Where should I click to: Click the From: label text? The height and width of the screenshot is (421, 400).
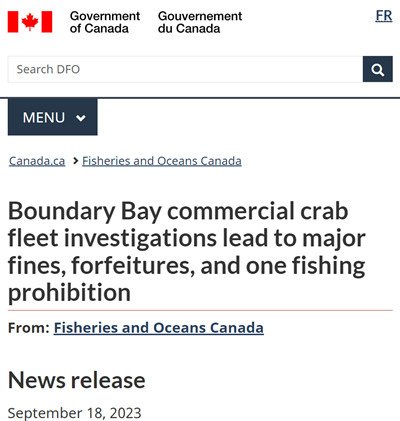coord(29,328)
